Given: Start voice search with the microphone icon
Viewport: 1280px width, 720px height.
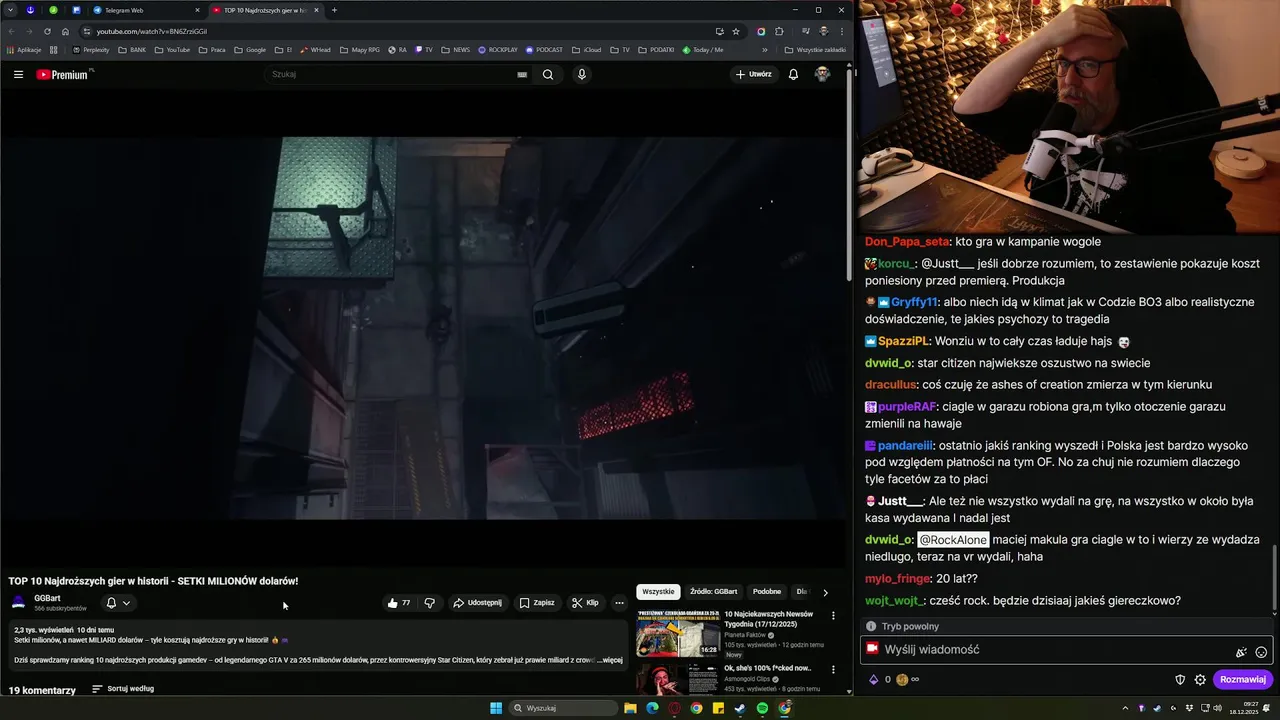Looking at the screenshot, I should click(x=581, y=74).
